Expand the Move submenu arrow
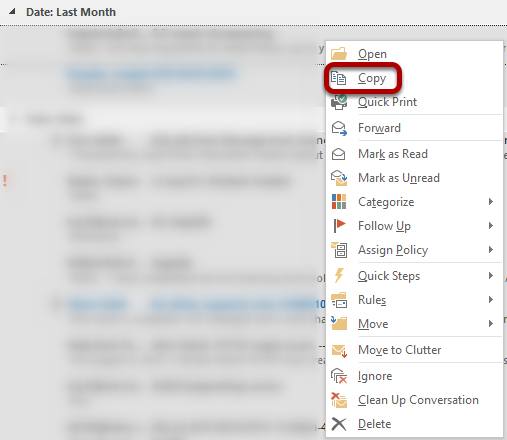Image resolution: width=507 pixels, height=440 pixels. [491, 323]
